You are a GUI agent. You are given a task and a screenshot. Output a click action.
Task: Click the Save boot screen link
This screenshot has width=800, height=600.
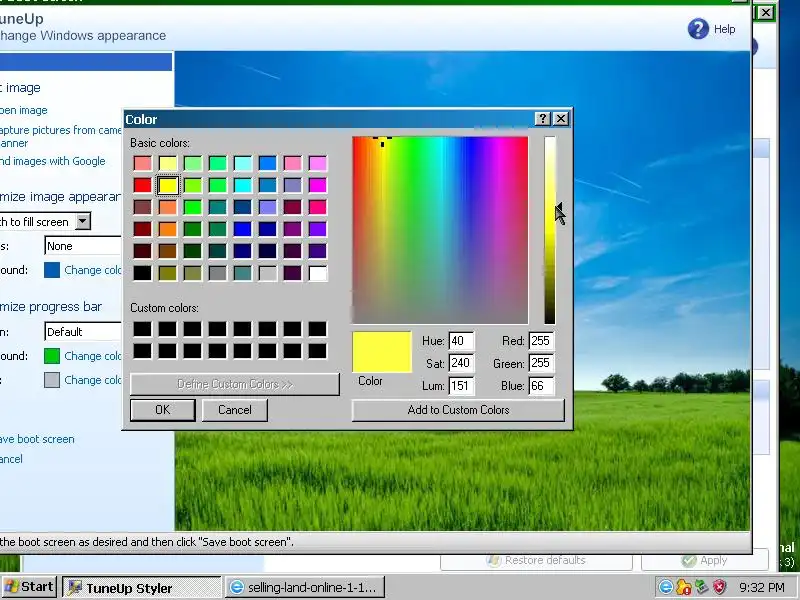point(37,439)
